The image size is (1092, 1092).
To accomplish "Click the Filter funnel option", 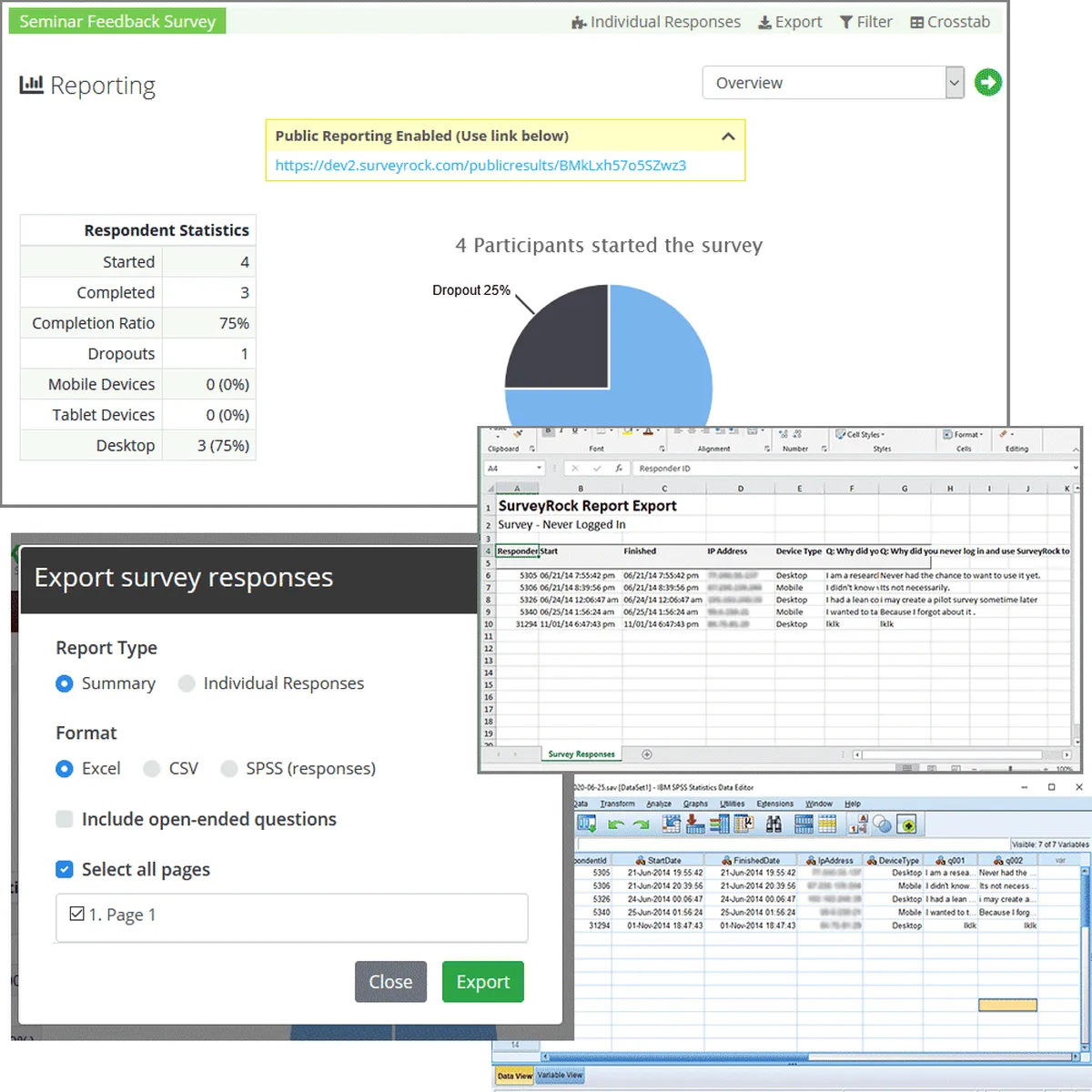I will click(865, 22).
